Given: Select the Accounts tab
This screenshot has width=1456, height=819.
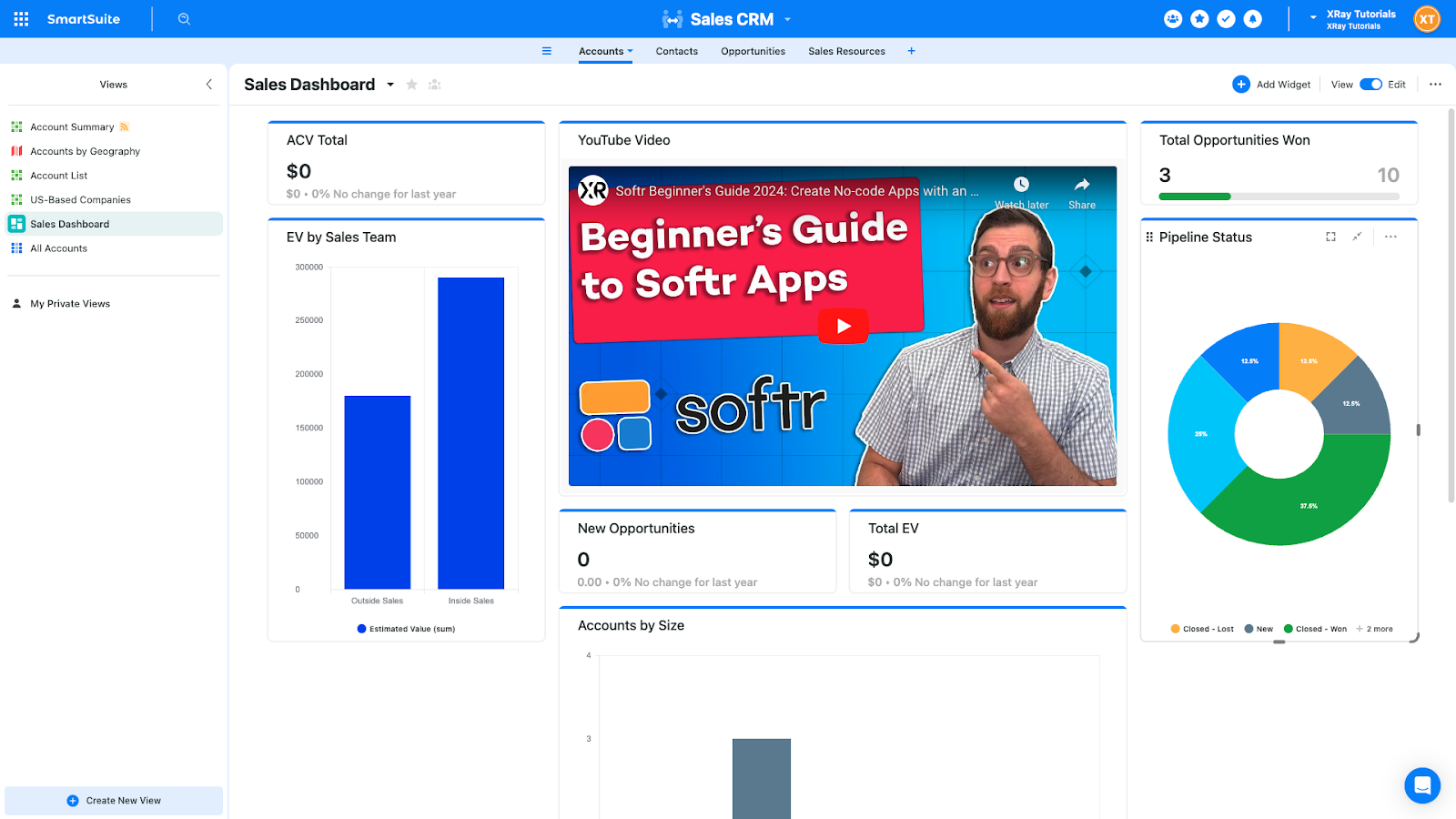Looking at the screenshot, I should click(x=602, y=51).
